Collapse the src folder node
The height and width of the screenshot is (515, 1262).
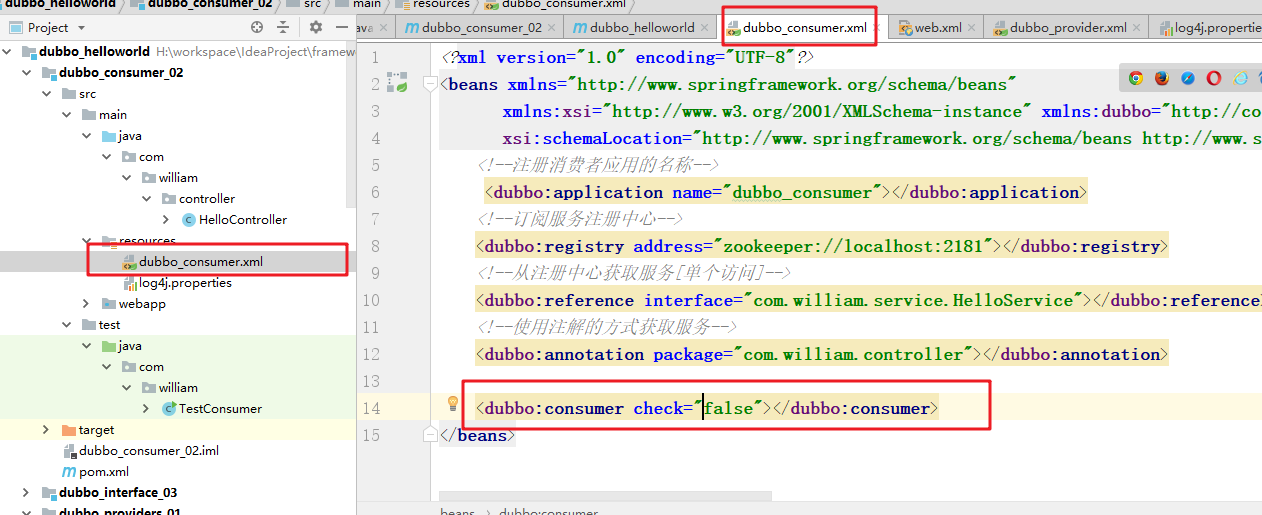click(x=47, y=94)
